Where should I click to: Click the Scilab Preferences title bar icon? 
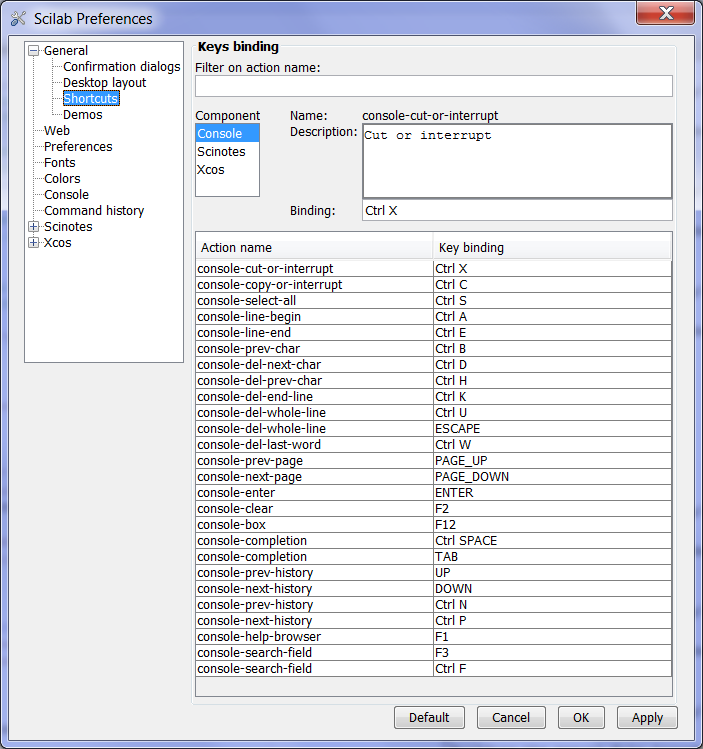(17, 18)
